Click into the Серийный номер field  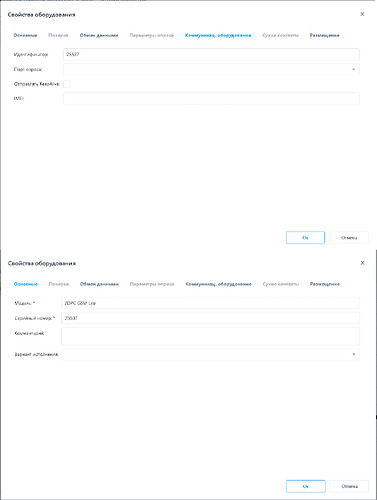pyautogui.click(x=210, y=318)
